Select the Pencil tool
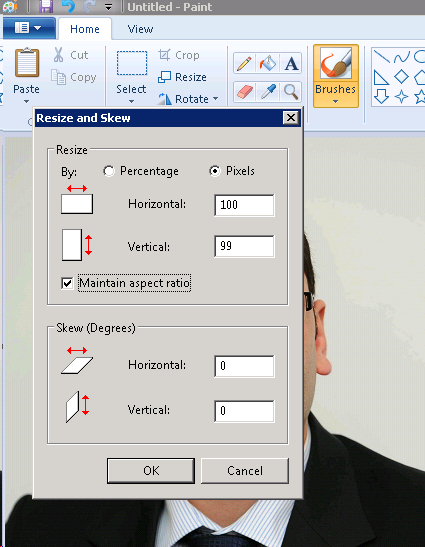 coord(244,64)
